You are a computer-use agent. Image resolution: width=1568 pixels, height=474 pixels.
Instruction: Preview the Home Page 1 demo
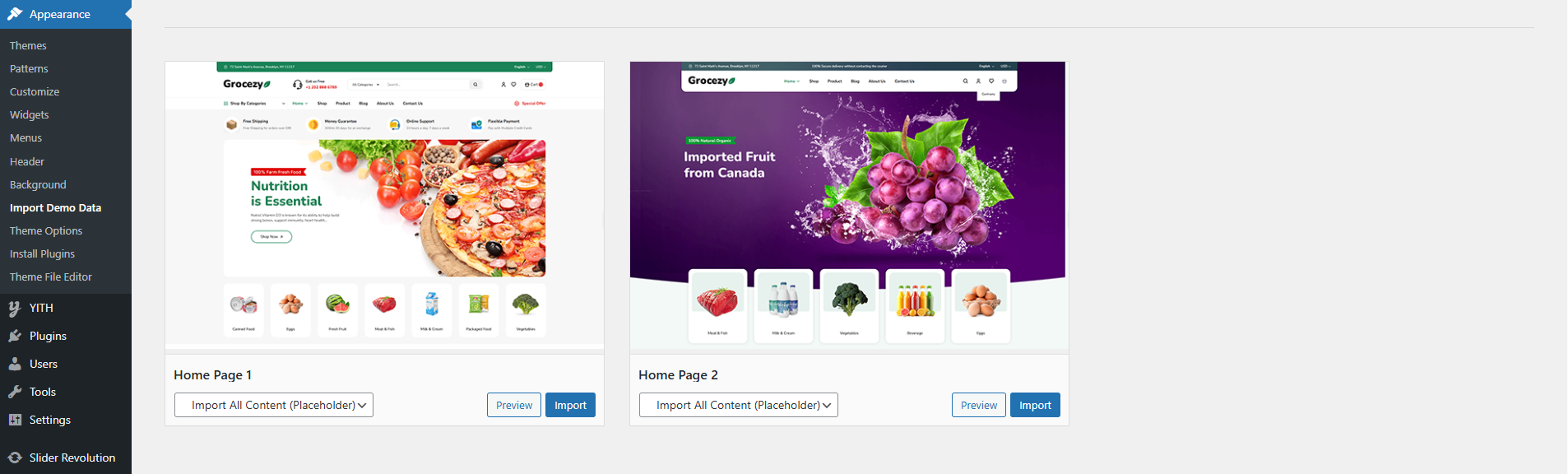point(514,405)
